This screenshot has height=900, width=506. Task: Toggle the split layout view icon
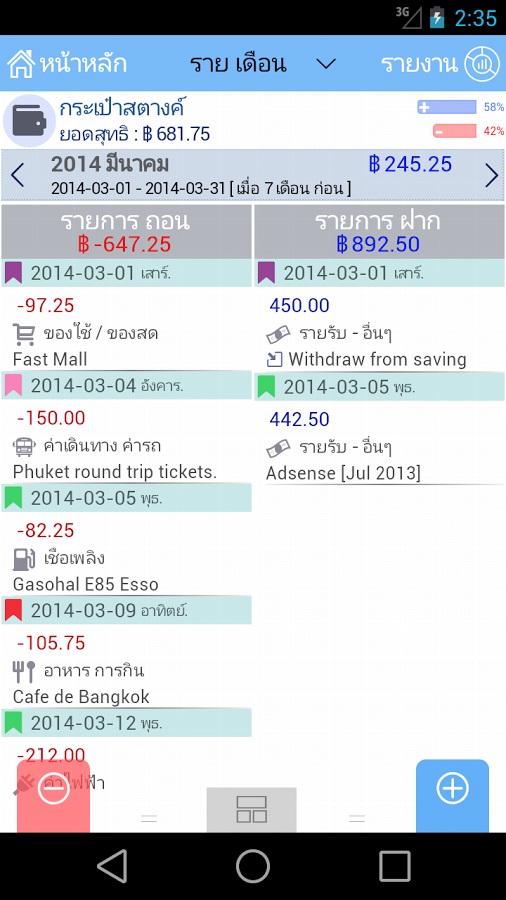tap(251, 809)
